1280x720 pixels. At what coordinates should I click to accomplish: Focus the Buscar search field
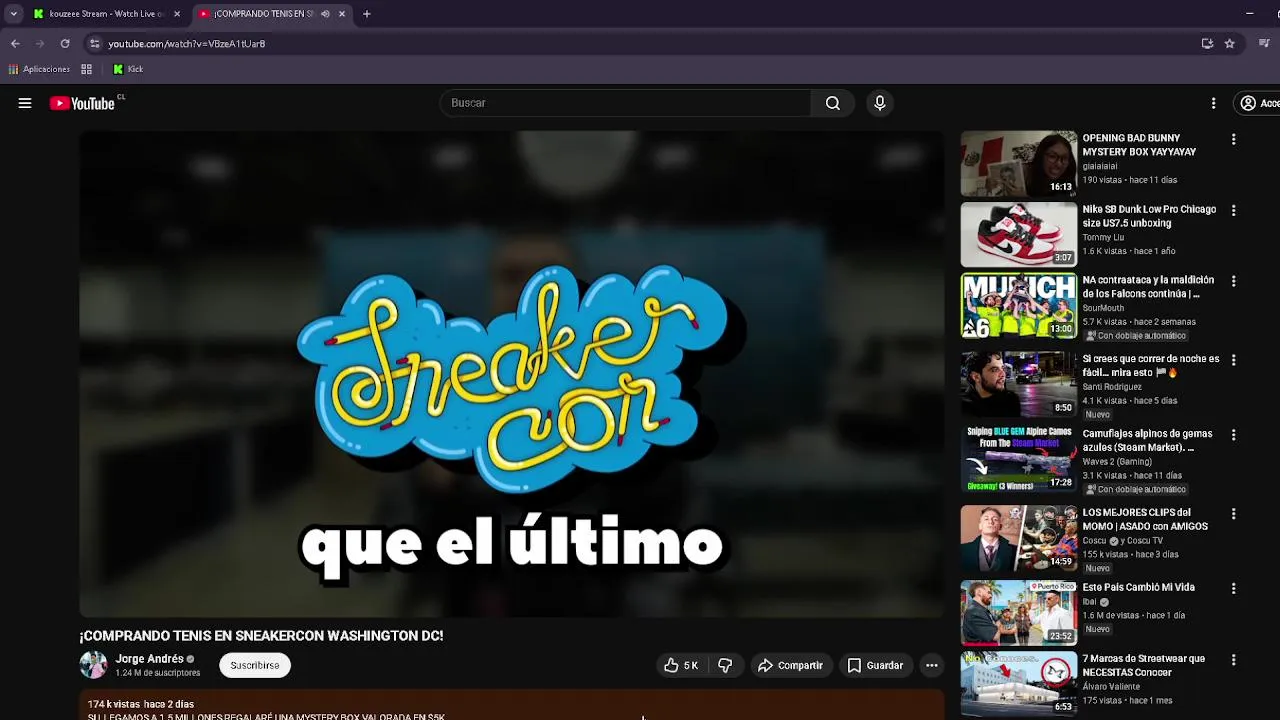[x=626, y=103]
